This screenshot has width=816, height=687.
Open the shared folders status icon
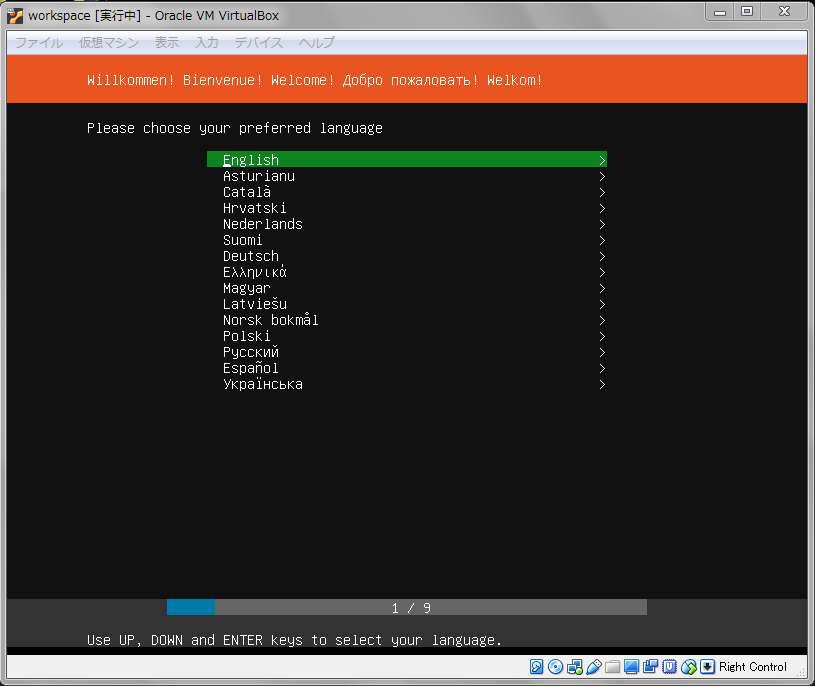[613, 667]
